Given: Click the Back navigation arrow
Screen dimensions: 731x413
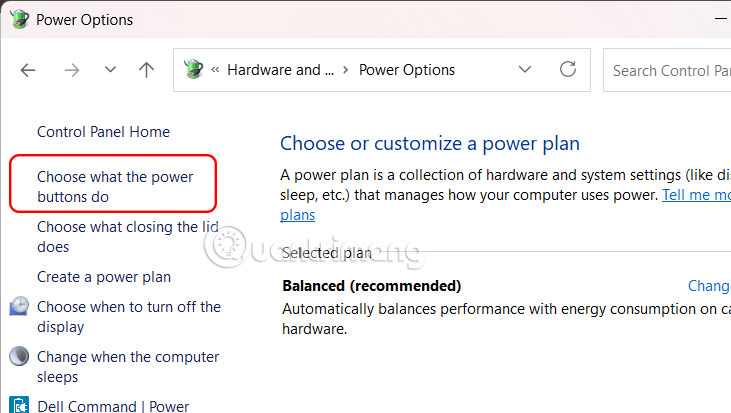Looking at the screenshot, I should pyautogui.click(x=28, y=70).
